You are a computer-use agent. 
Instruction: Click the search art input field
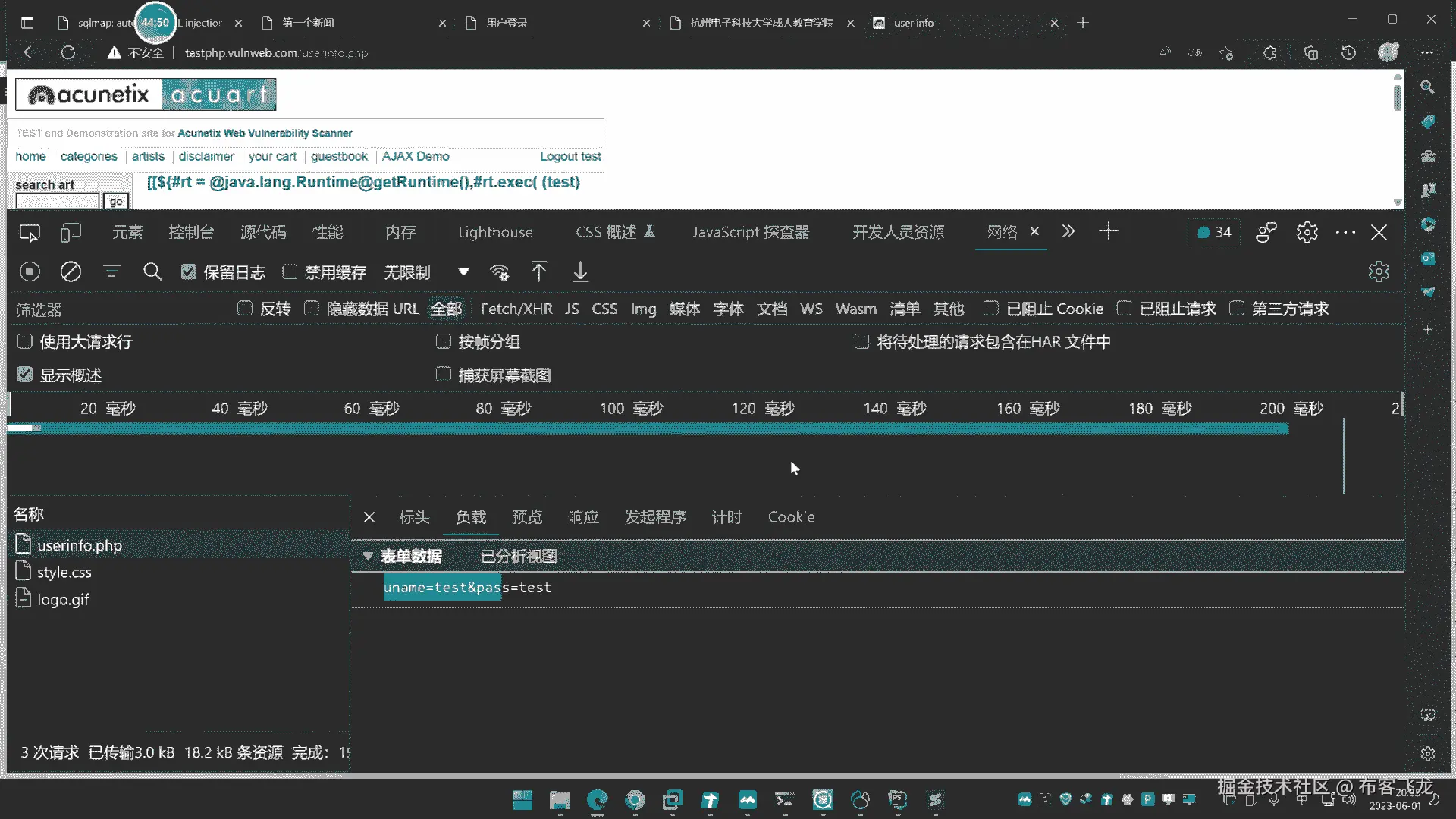[x=58, y=201]
